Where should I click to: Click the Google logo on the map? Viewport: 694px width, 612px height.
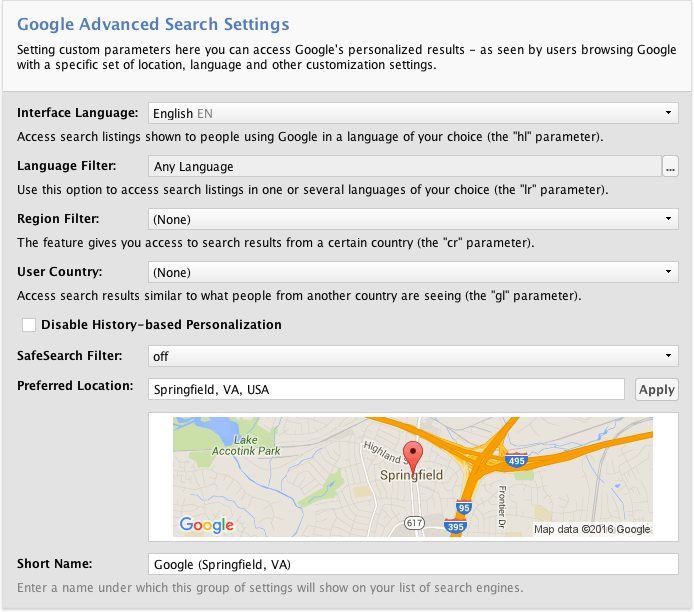point(206,525)
